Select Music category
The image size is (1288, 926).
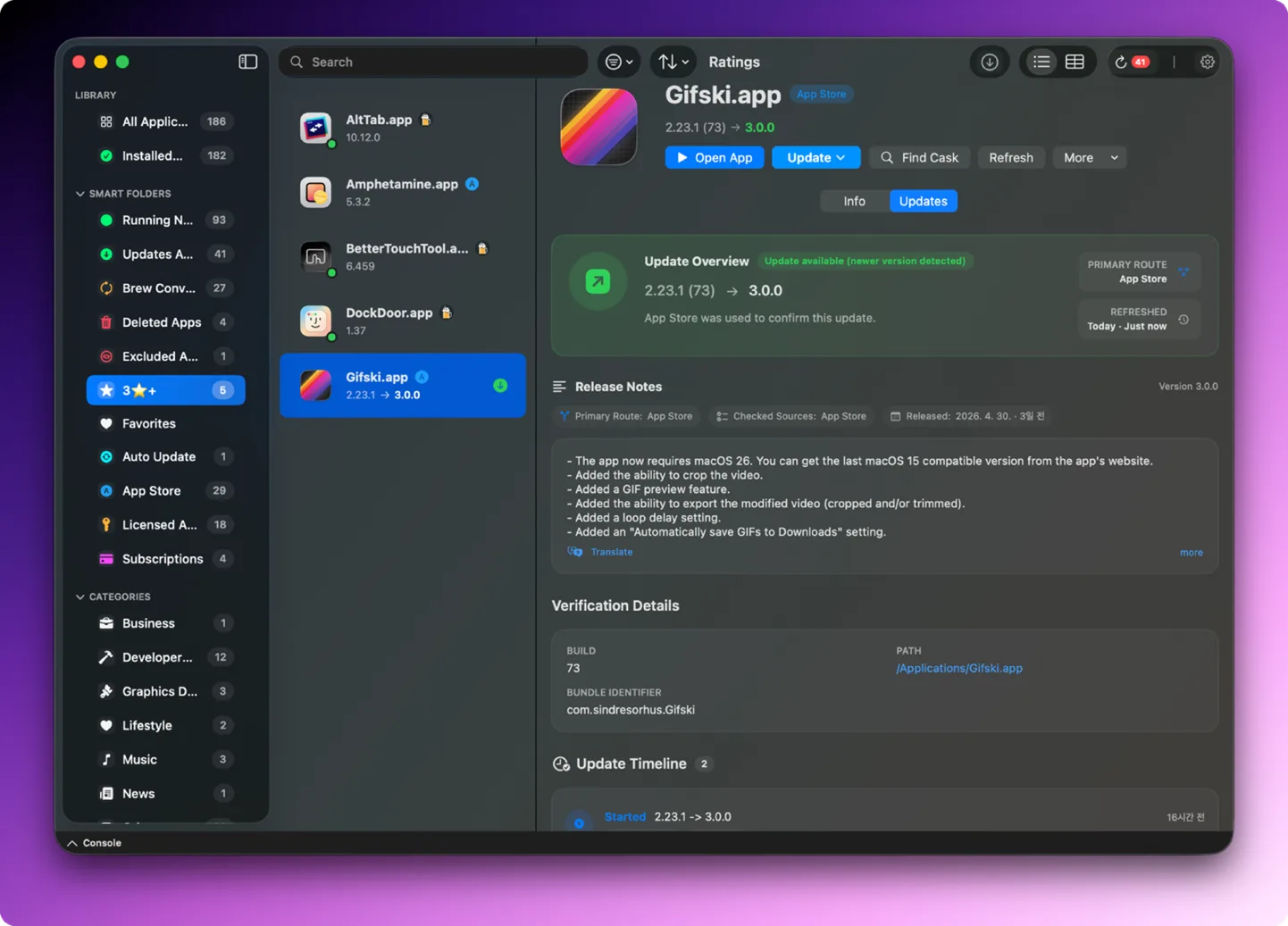(x=165, y=759)
